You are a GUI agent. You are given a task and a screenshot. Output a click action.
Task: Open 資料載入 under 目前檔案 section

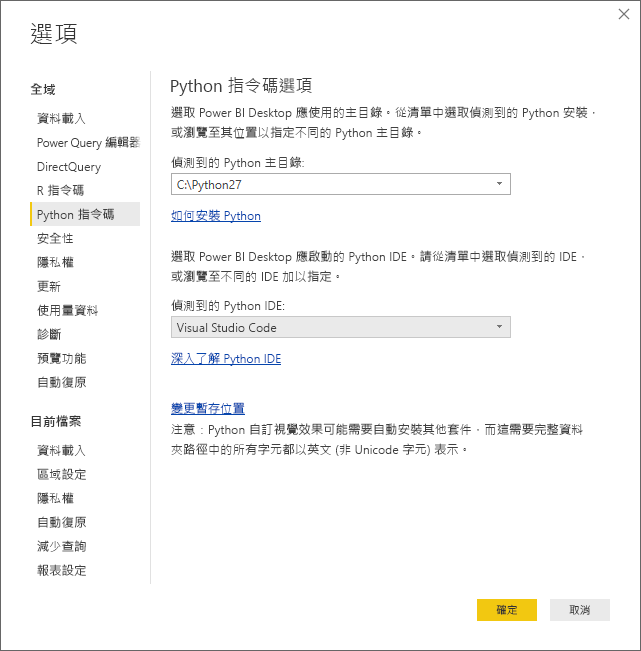tap(61, 450)
